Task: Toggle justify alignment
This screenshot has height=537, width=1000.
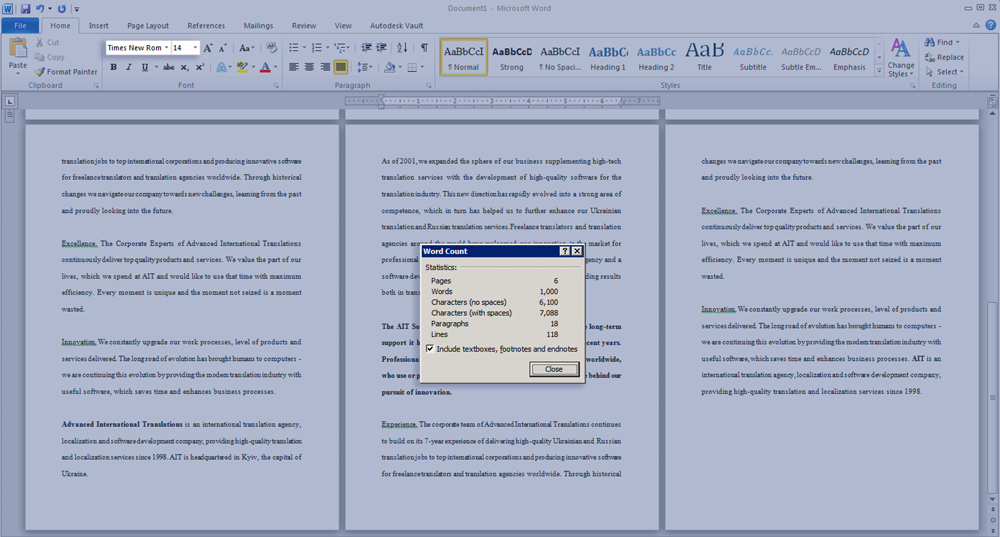Action: click(341, 67)
